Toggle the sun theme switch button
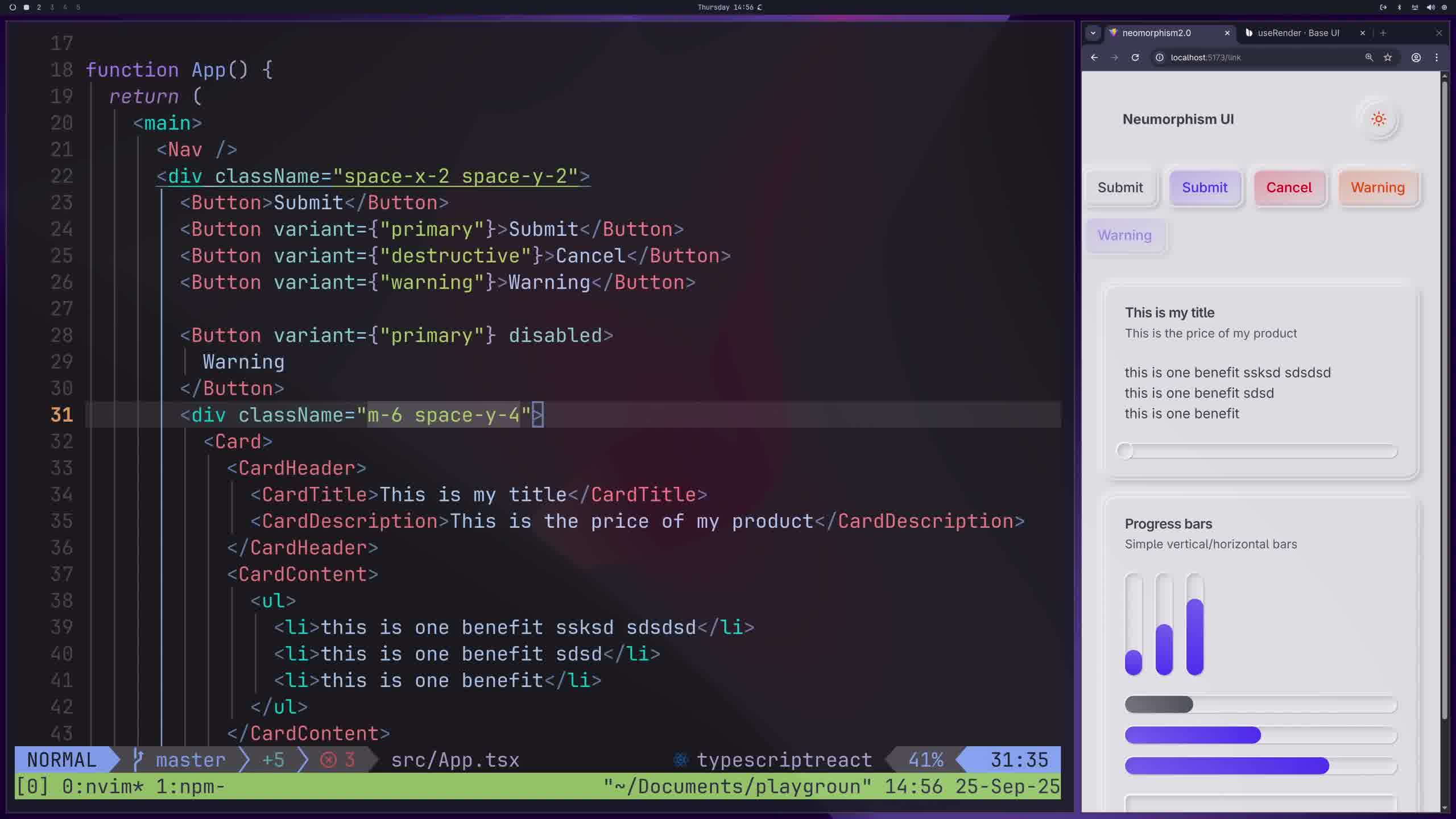Viewport: 1456px width, 819px height. point(1378,119)
